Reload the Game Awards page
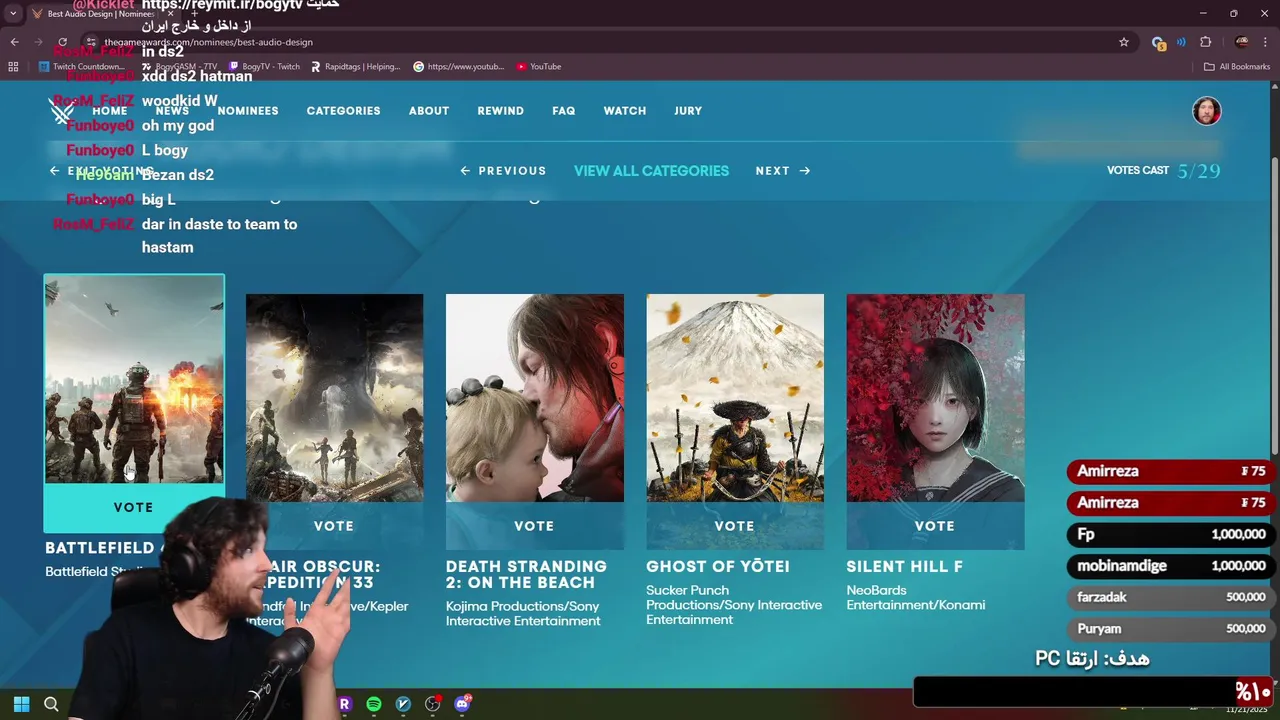This screenshot has width=1280, height=720. coord(62,42)
